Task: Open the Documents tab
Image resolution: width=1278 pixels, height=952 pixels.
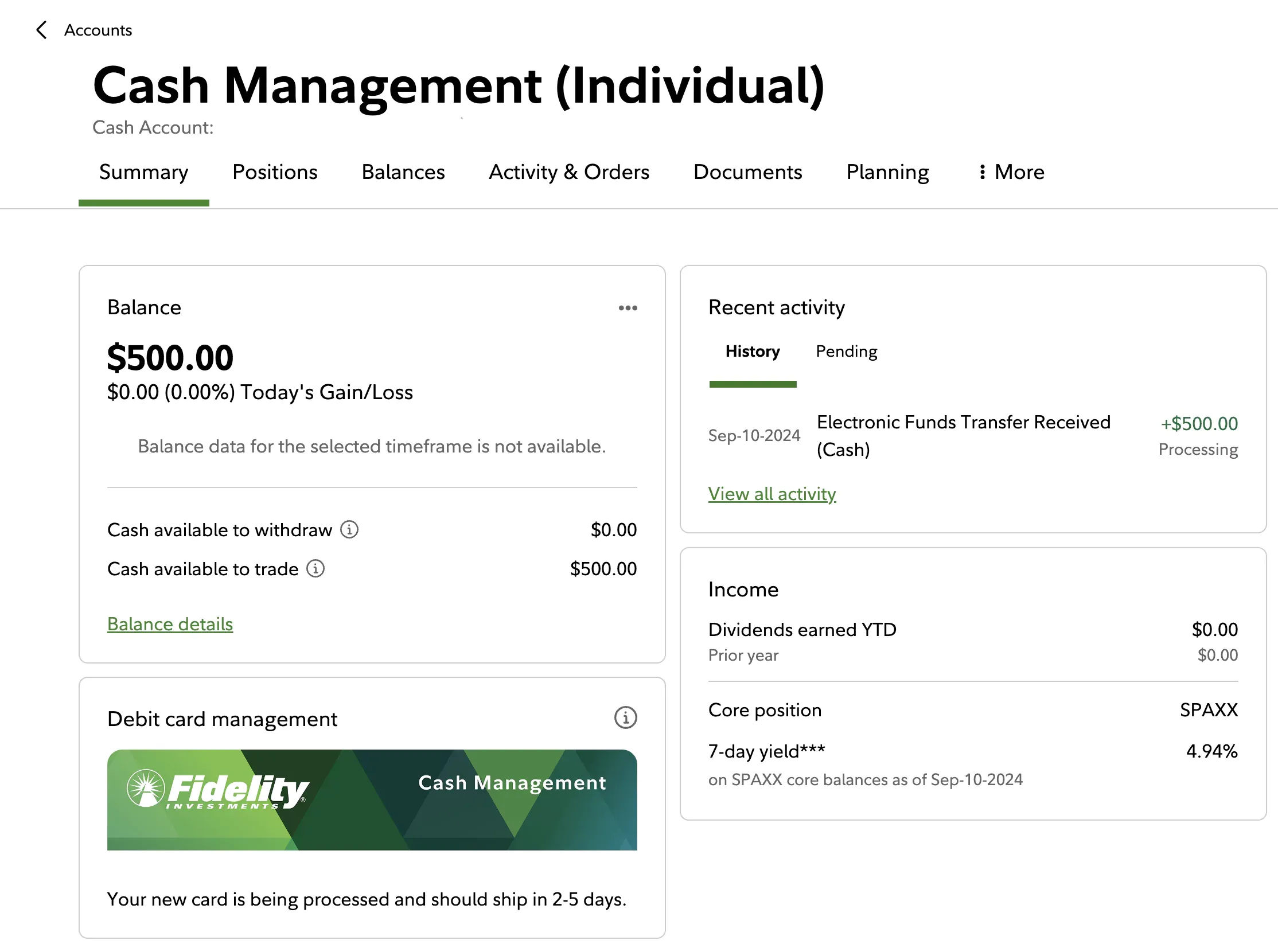Action: (x=747, y=171)
